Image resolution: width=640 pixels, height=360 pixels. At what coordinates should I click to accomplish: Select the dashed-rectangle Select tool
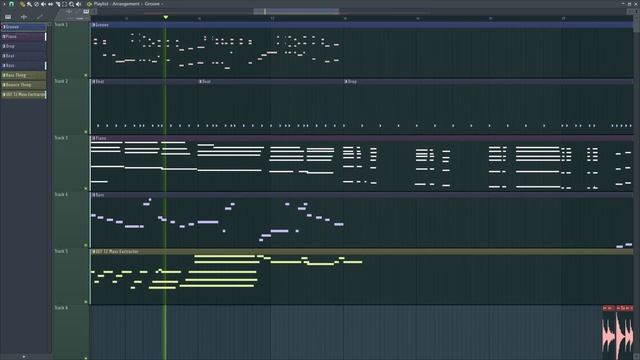click(x=64, y=4)
